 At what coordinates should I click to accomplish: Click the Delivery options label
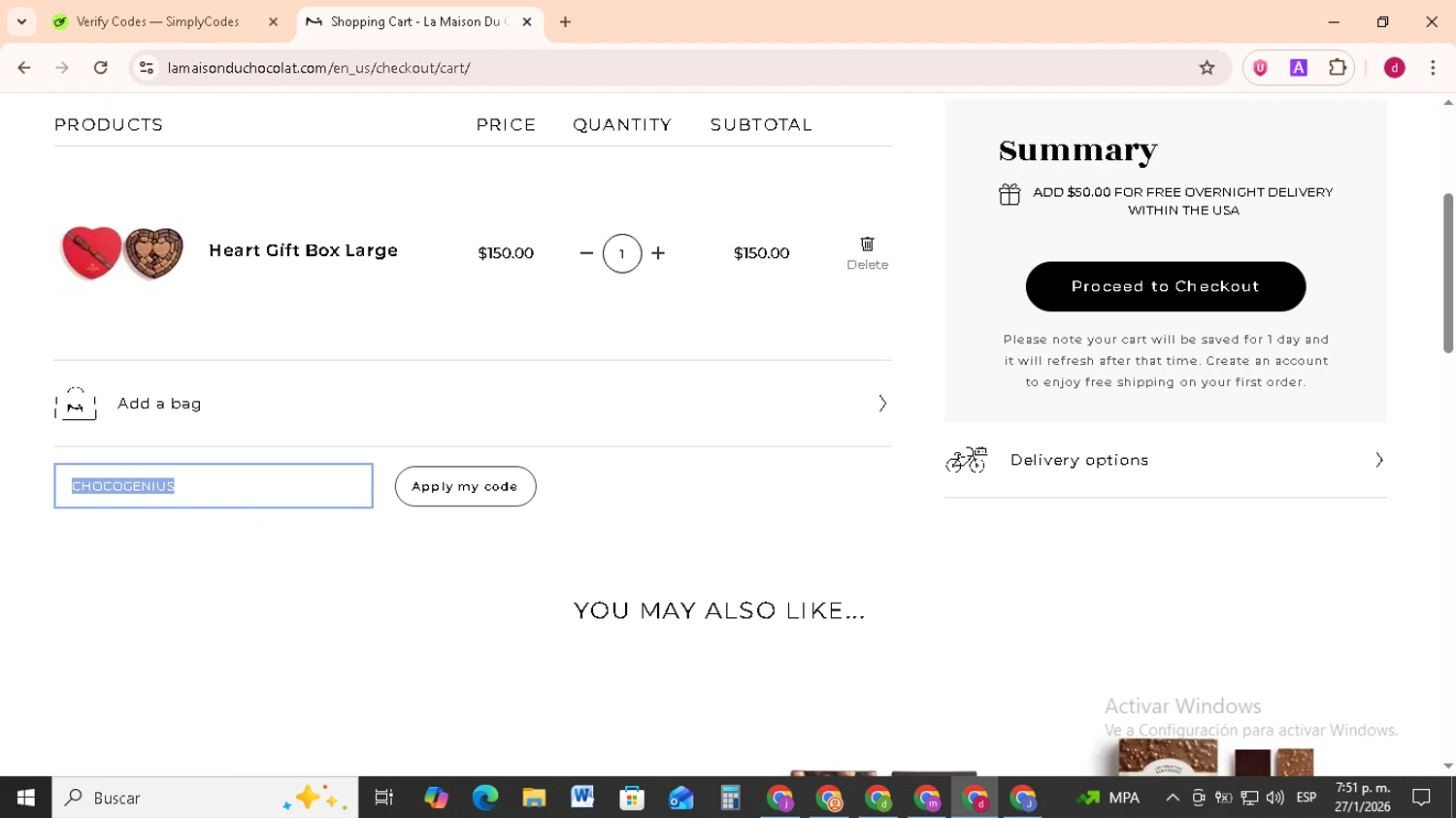[x=1079, y=460]
